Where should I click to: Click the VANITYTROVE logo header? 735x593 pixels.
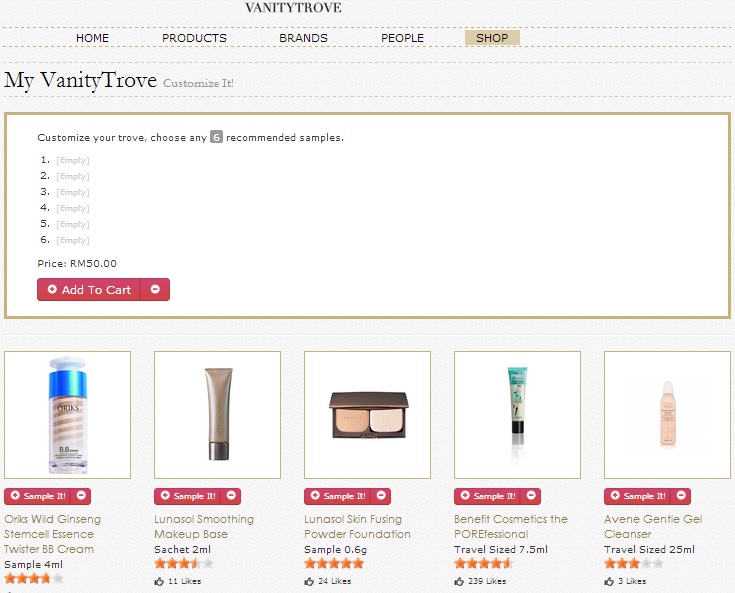click(293, 8)
